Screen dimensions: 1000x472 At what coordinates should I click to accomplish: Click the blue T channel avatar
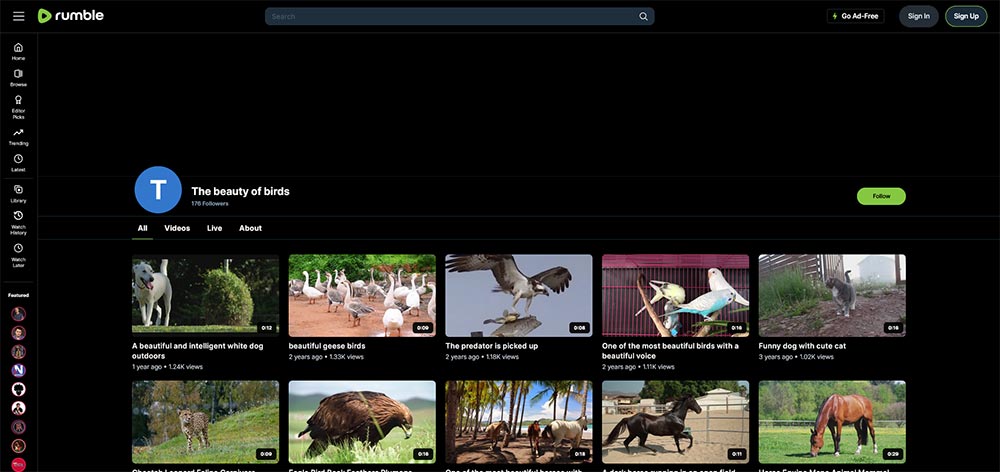click(x=158, y=189)
